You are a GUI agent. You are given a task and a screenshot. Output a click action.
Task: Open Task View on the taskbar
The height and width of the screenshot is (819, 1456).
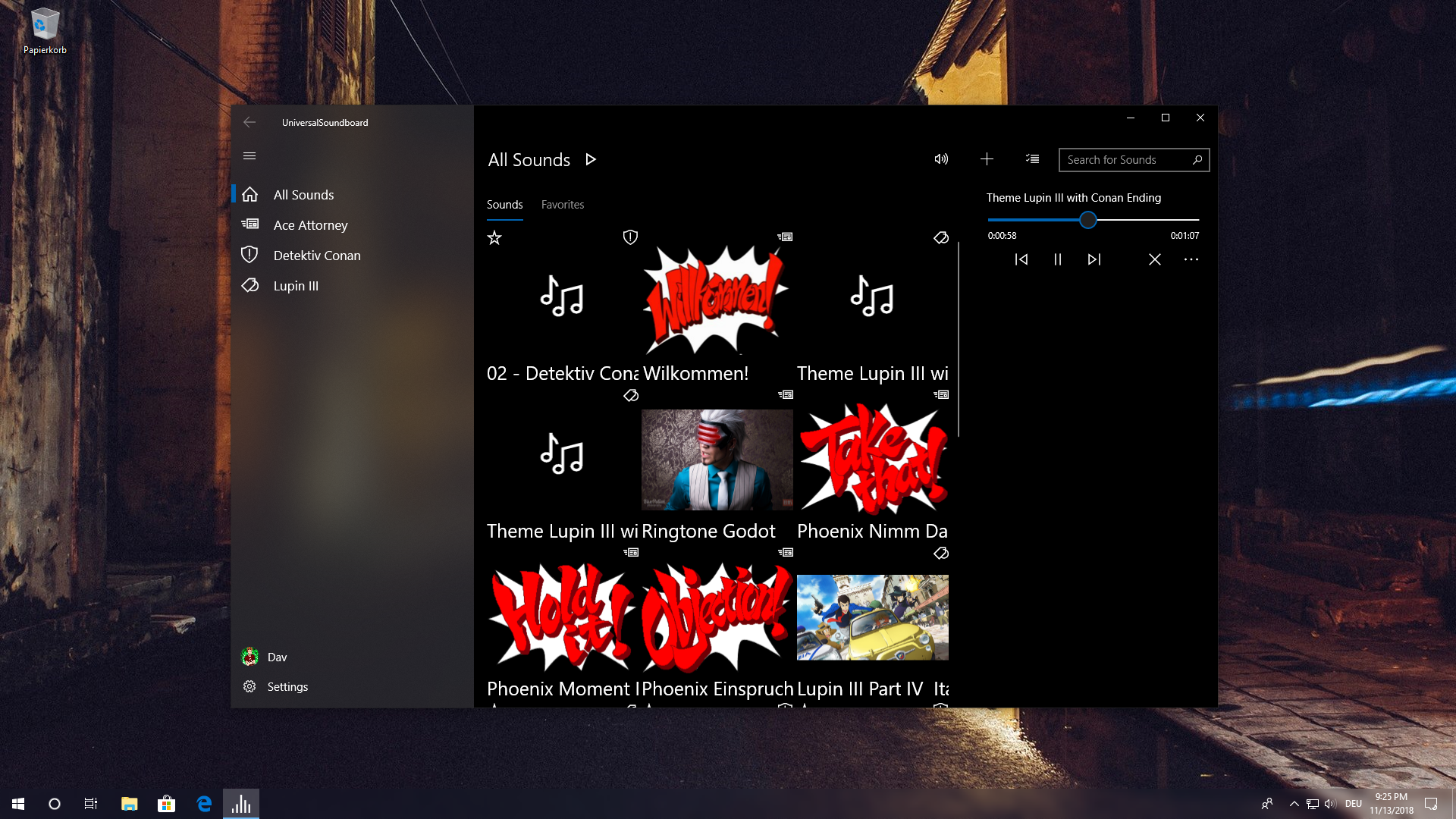91,804
